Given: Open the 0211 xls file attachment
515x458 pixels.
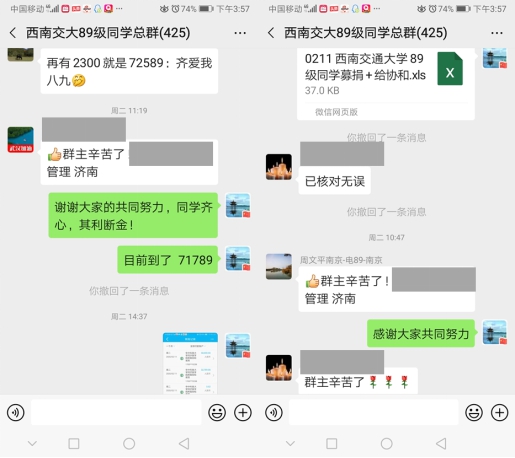Looking at the screenshot, I should point(386,83).
